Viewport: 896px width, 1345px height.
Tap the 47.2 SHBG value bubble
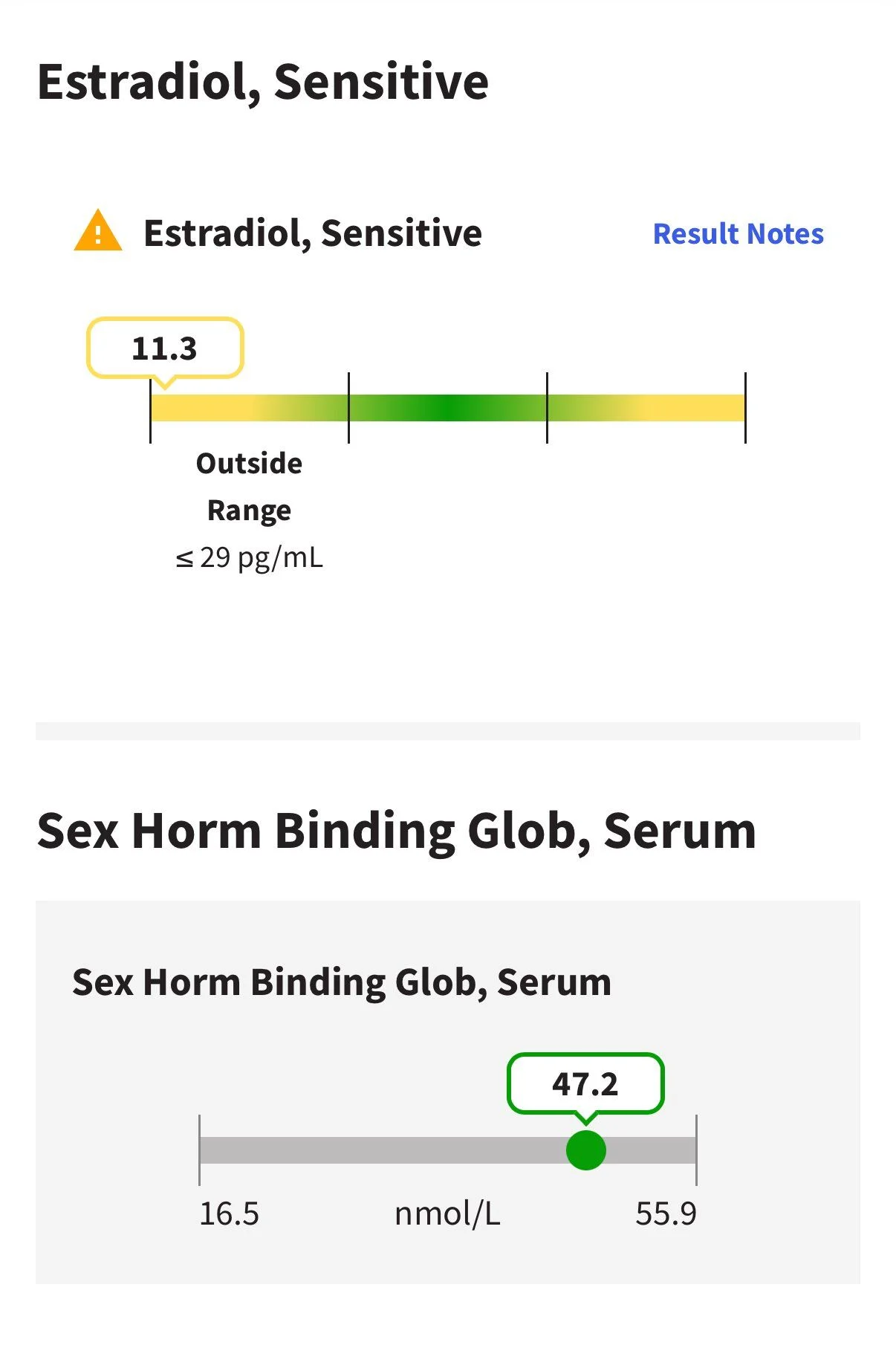coord(585,1083)
